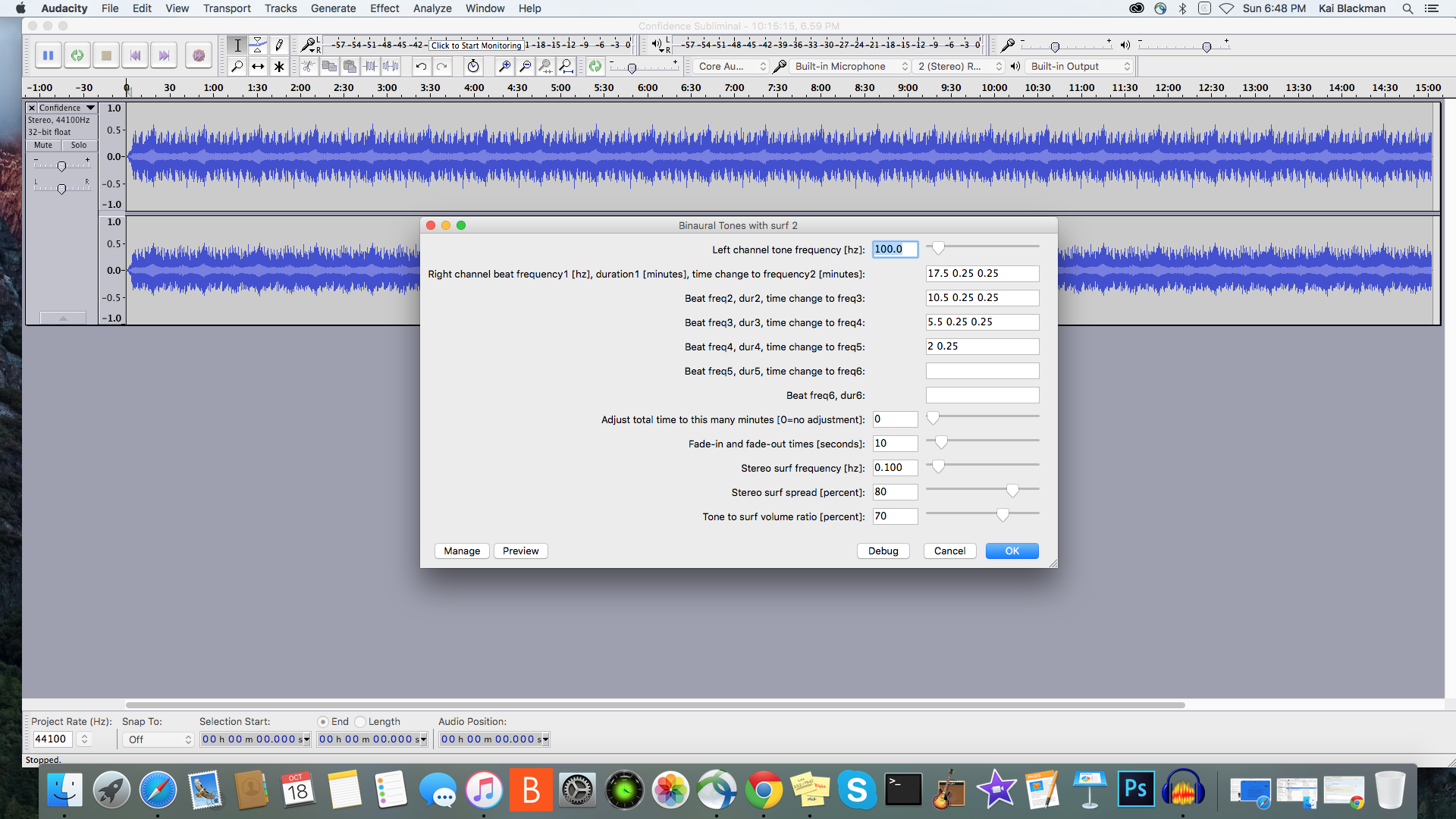Open the File menu

110,8
